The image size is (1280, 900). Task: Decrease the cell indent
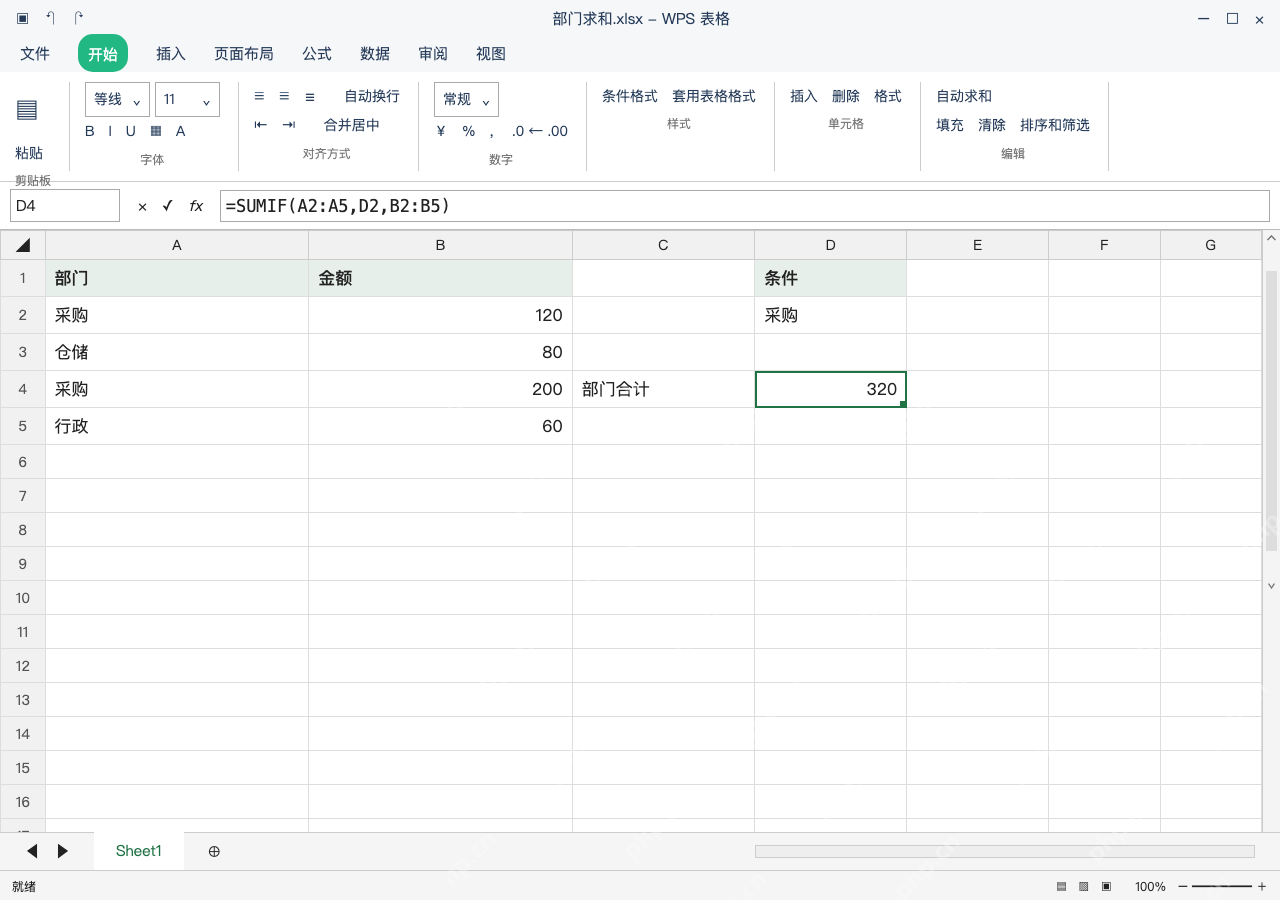click(261, 125)
